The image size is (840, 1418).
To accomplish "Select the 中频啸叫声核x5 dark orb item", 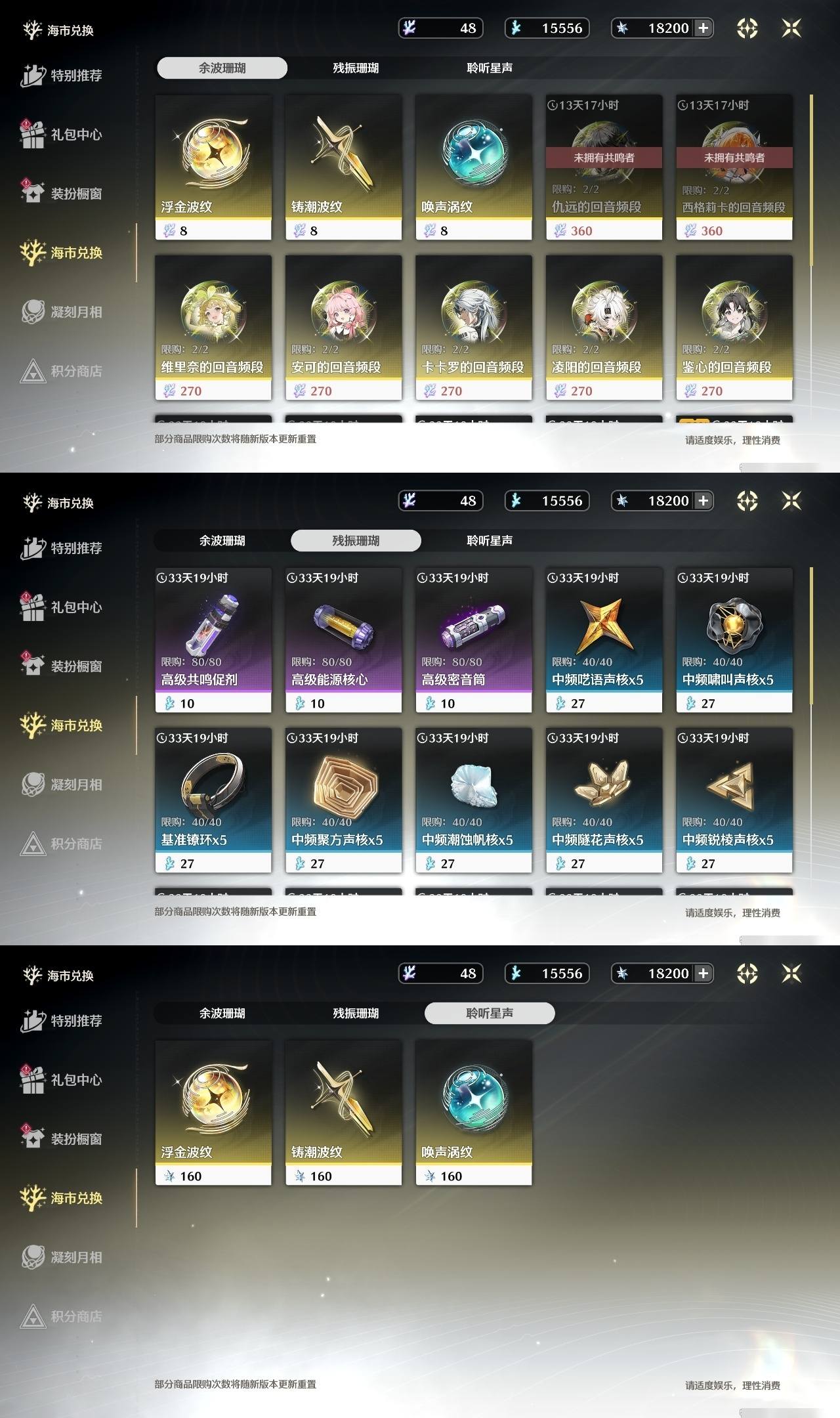I will pyautogui.click(x=734, y=640).
